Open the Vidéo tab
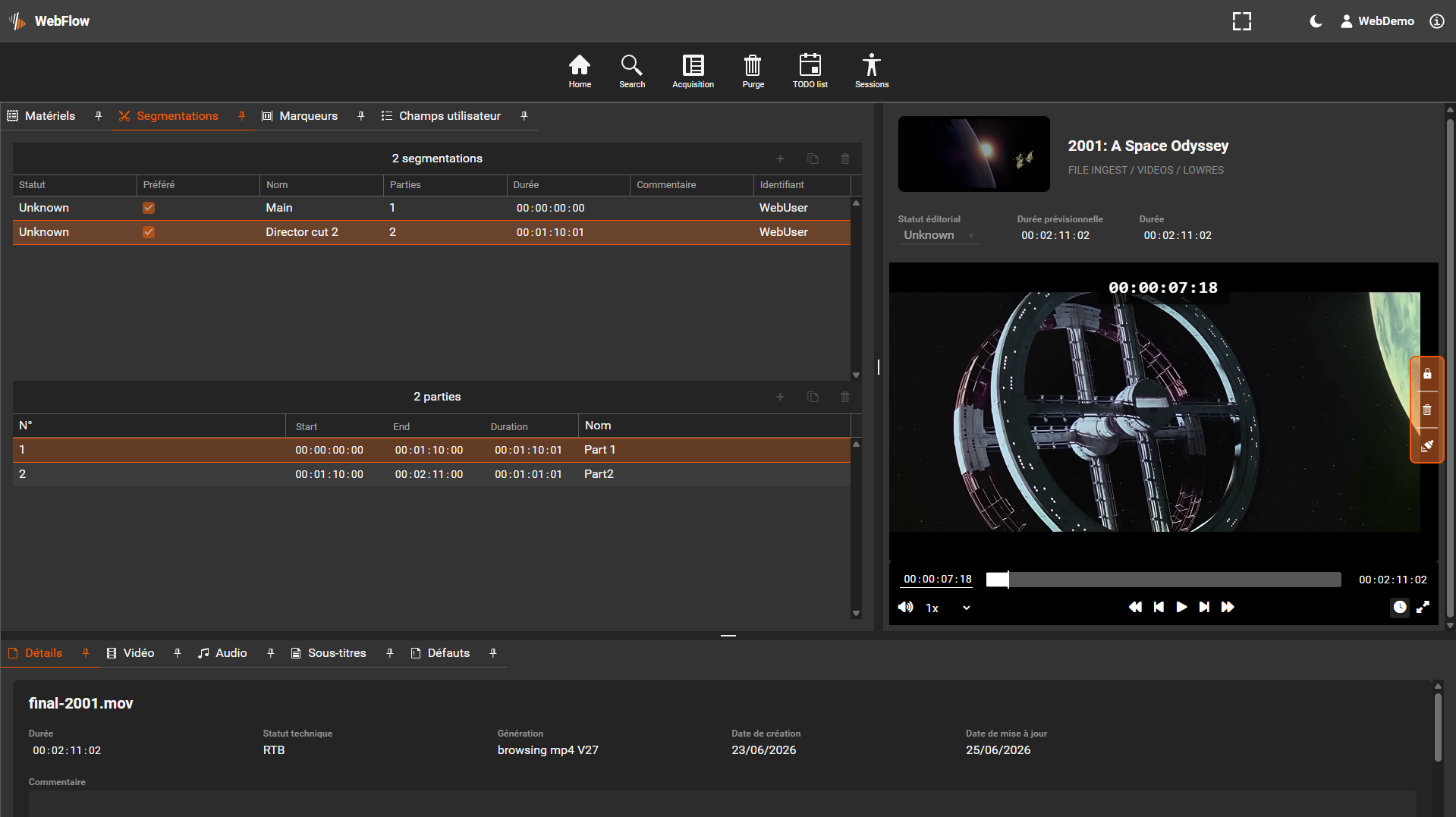Viewport: 1456px width, 817px height. [x=131, y=653]
